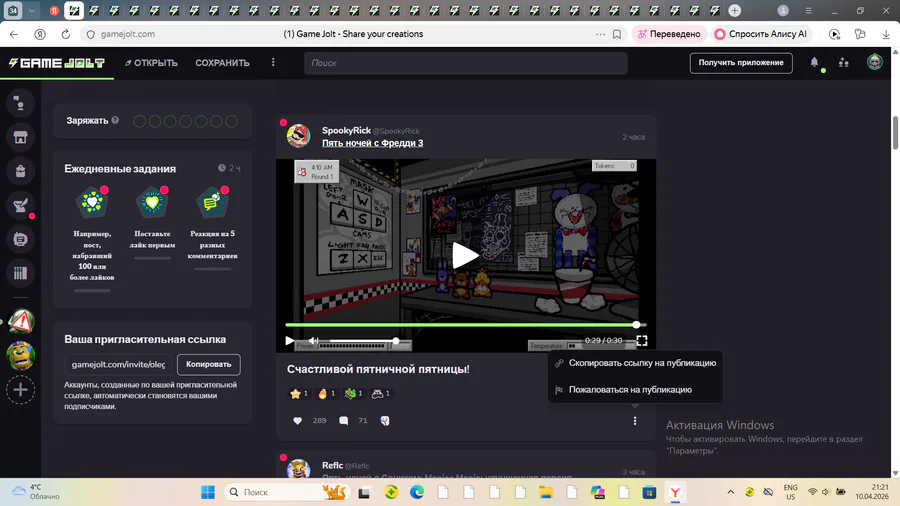Image resolution: width=900 pixels, height=506 pixels.
Task: Open the store icon in left sidebar
Action: [20, 137]
